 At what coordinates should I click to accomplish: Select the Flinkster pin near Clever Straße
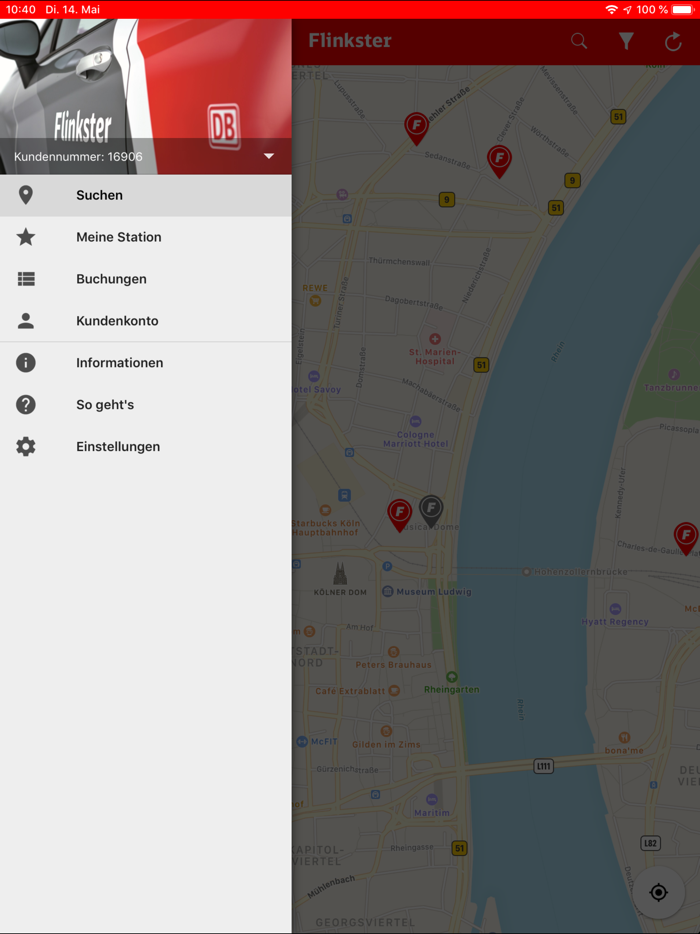click(499, 161)
